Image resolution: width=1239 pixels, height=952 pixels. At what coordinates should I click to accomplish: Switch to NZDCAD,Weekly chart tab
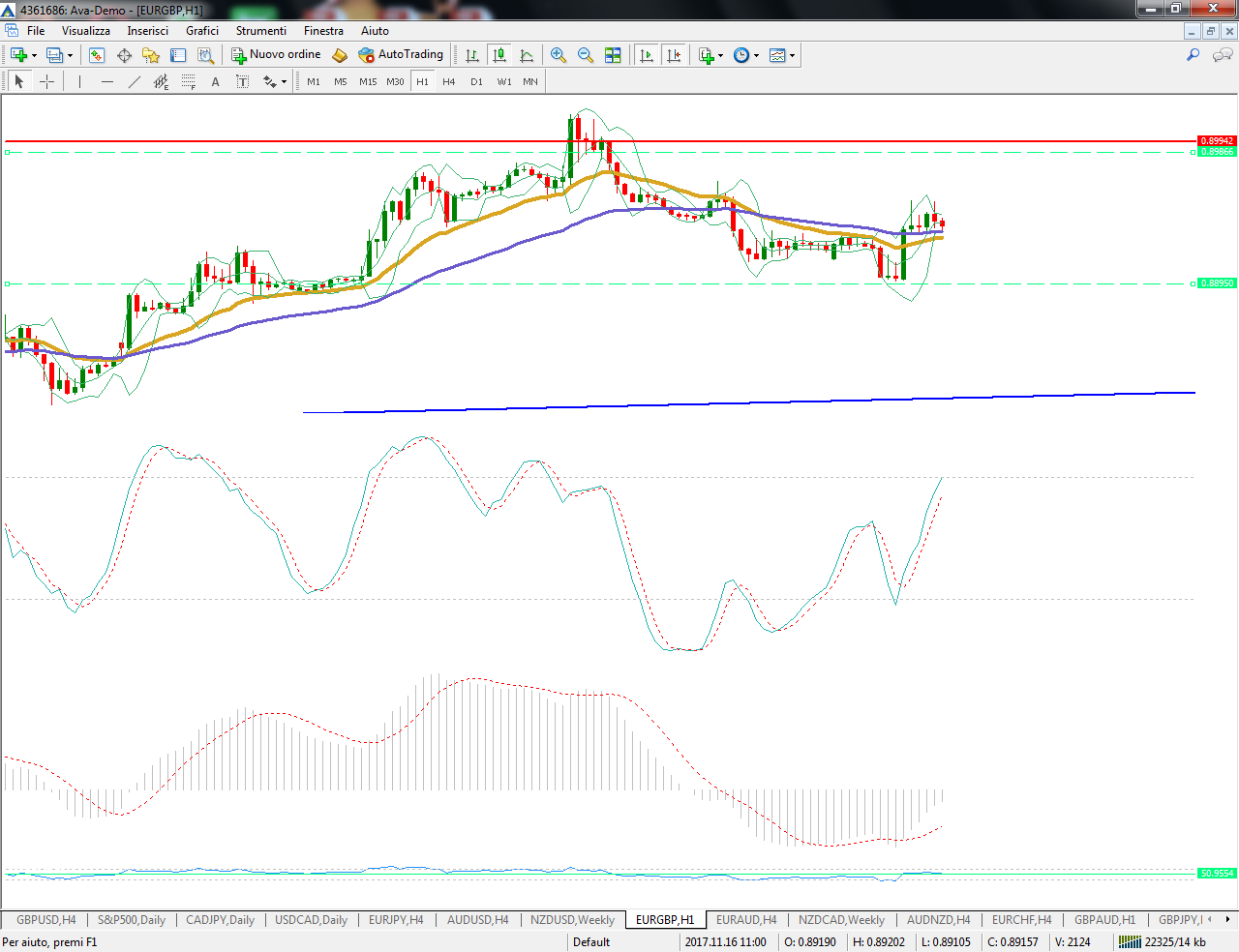coord(841,919)
